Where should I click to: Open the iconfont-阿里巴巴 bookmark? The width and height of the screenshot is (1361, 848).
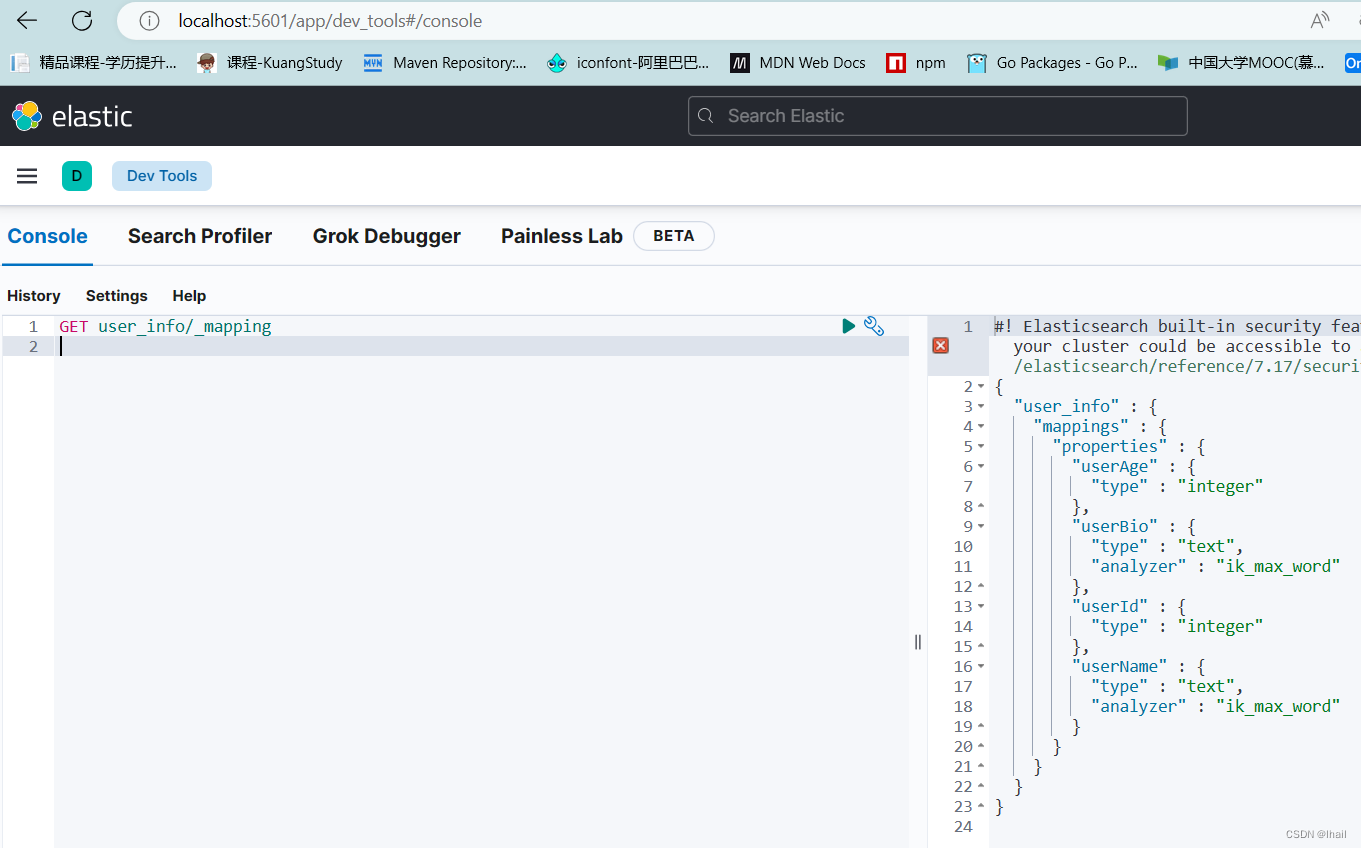(628, 62)
